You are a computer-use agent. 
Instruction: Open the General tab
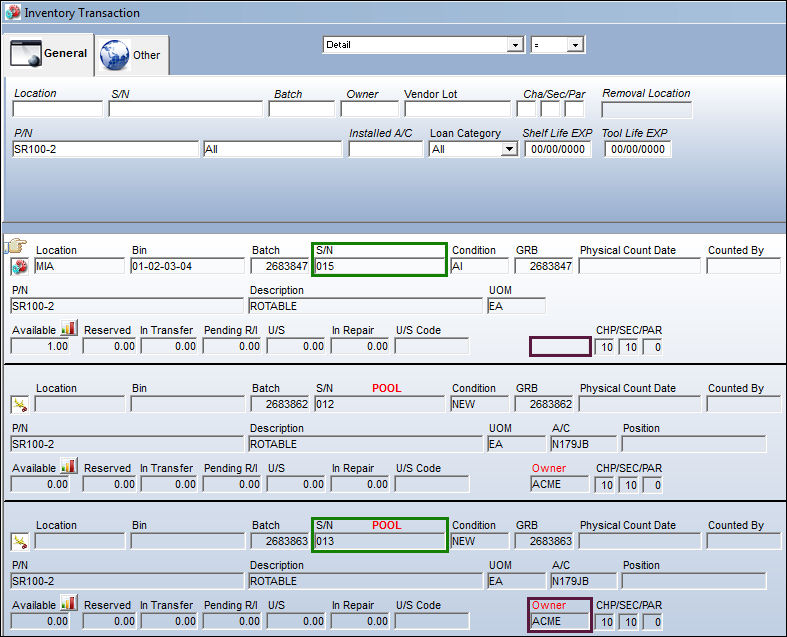49,54
